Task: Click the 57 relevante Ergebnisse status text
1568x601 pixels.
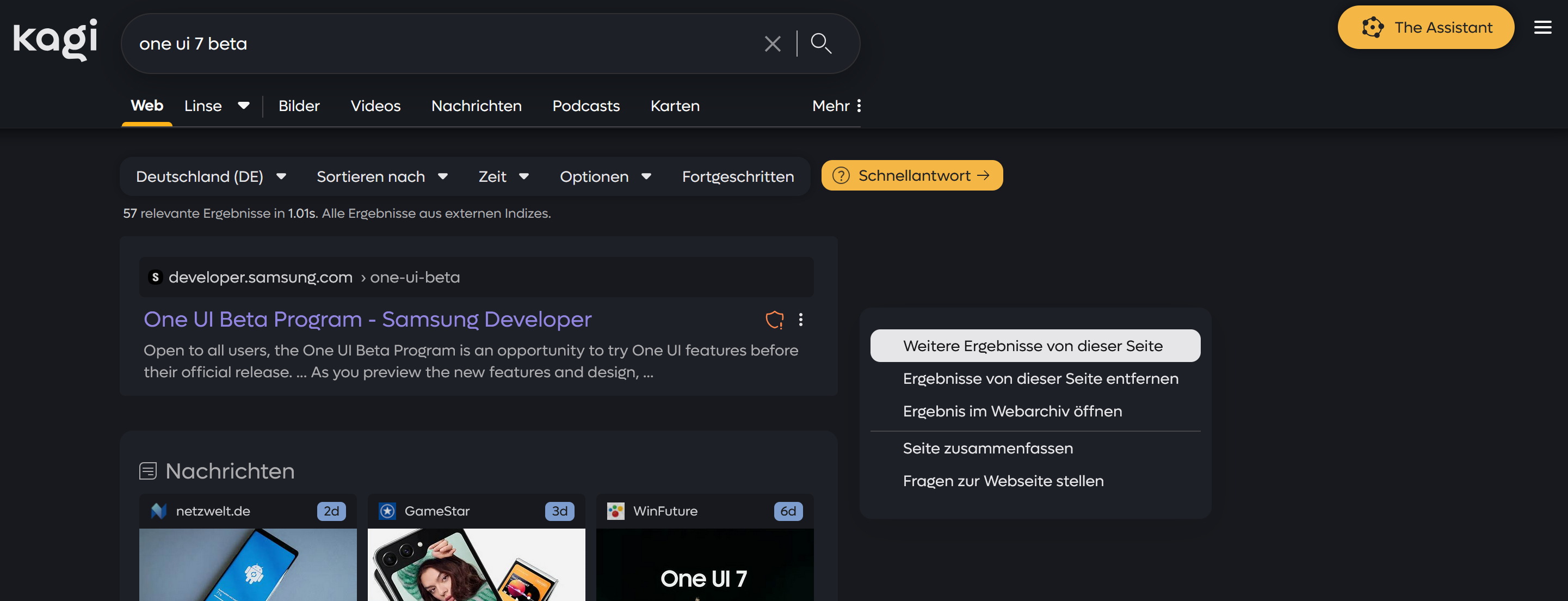Action: coord(337,213)
